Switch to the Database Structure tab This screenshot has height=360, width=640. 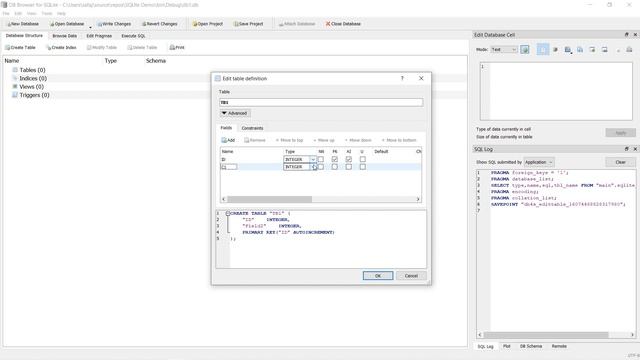click(x=24, y=36)
